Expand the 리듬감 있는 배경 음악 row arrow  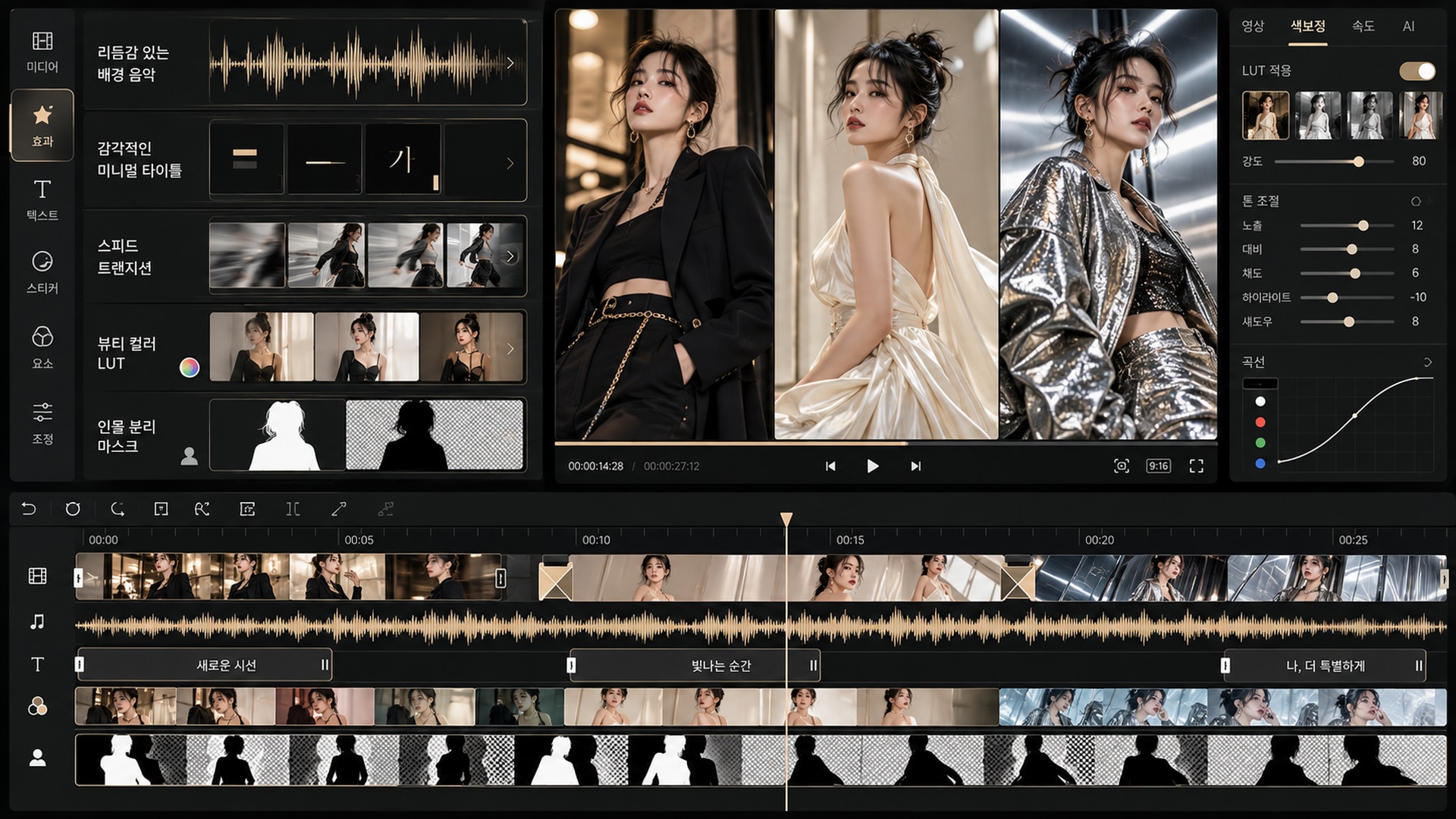[x=510, y=63]
